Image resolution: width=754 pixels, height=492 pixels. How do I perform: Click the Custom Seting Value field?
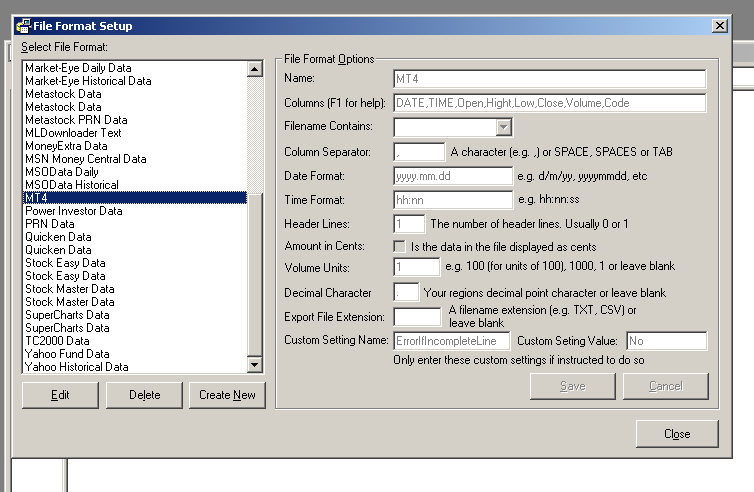pos(666,341)
